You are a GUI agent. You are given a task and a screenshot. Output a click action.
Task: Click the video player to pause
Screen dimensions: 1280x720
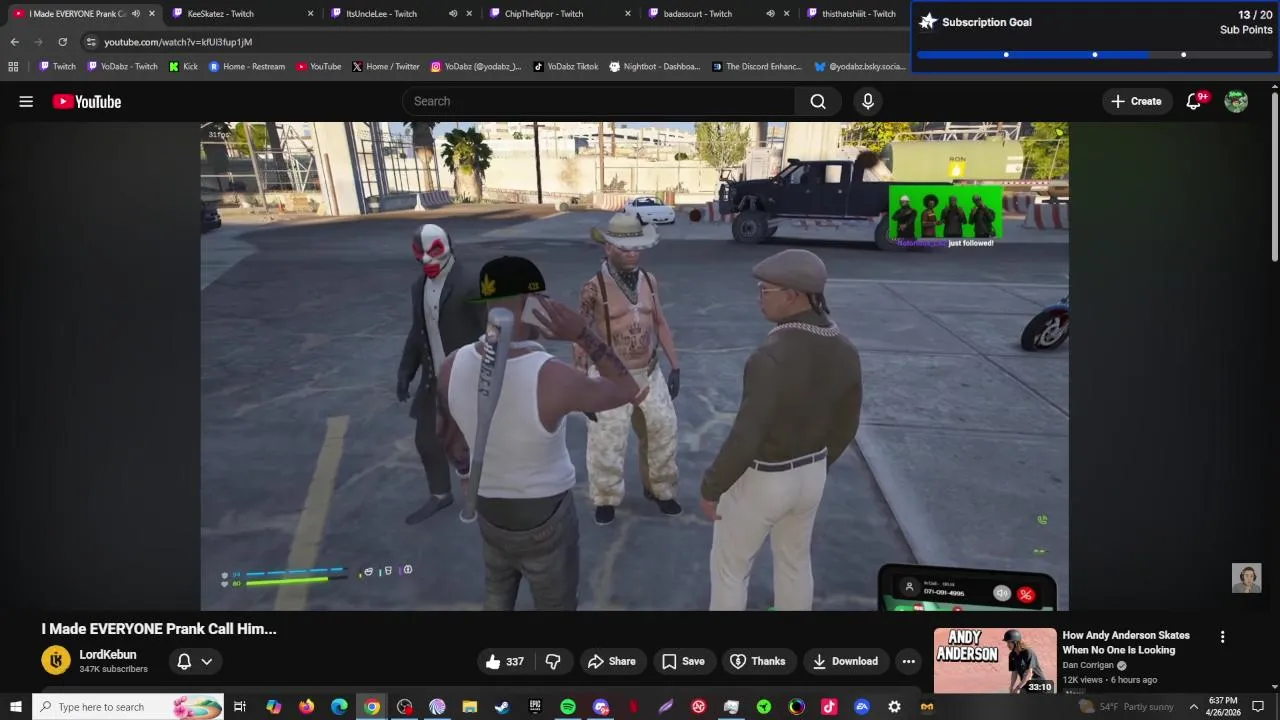pos(634,366)
